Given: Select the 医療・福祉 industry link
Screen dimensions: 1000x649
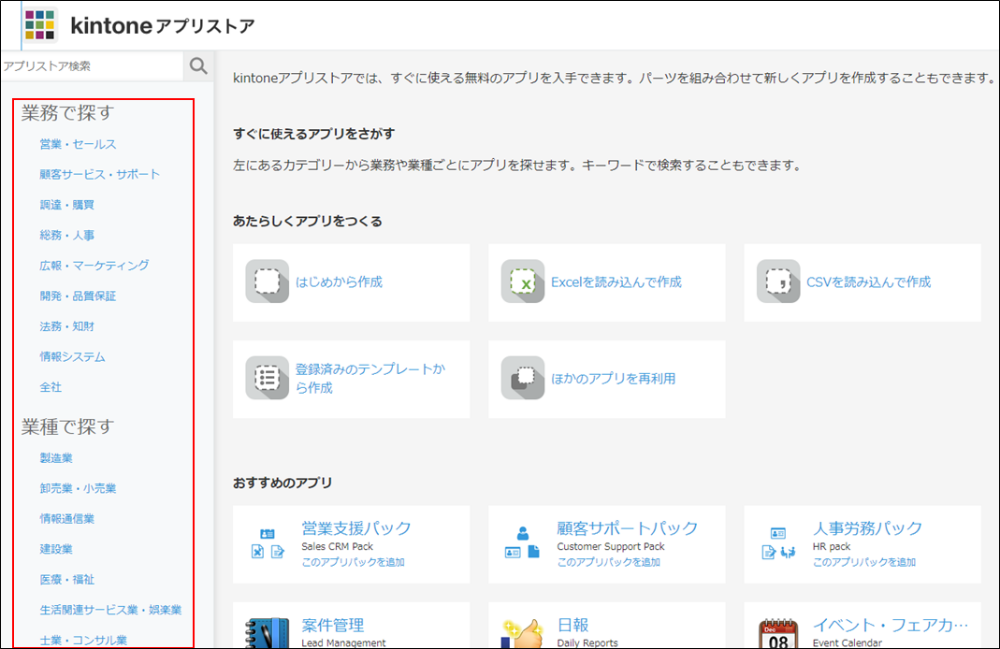Looking at the screenshot, I should tap(67, 580).
